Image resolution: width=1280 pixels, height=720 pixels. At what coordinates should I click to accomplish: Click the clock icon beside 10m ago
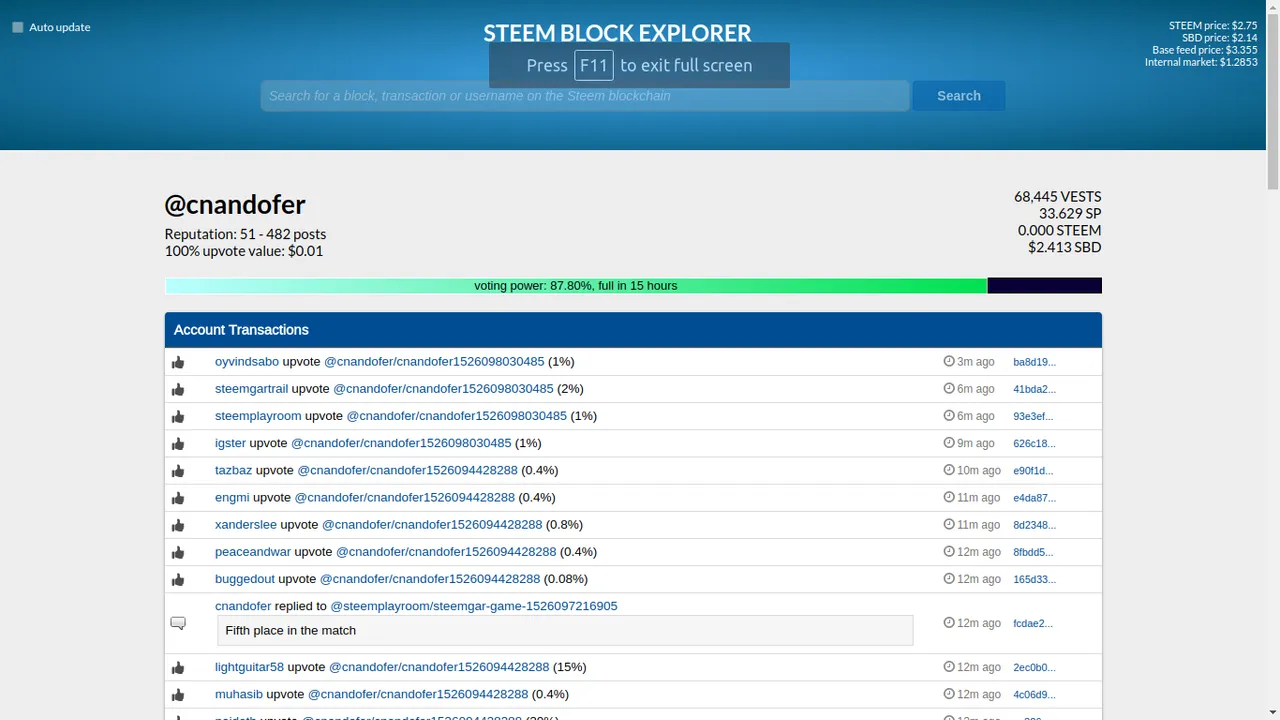point(949,469)
